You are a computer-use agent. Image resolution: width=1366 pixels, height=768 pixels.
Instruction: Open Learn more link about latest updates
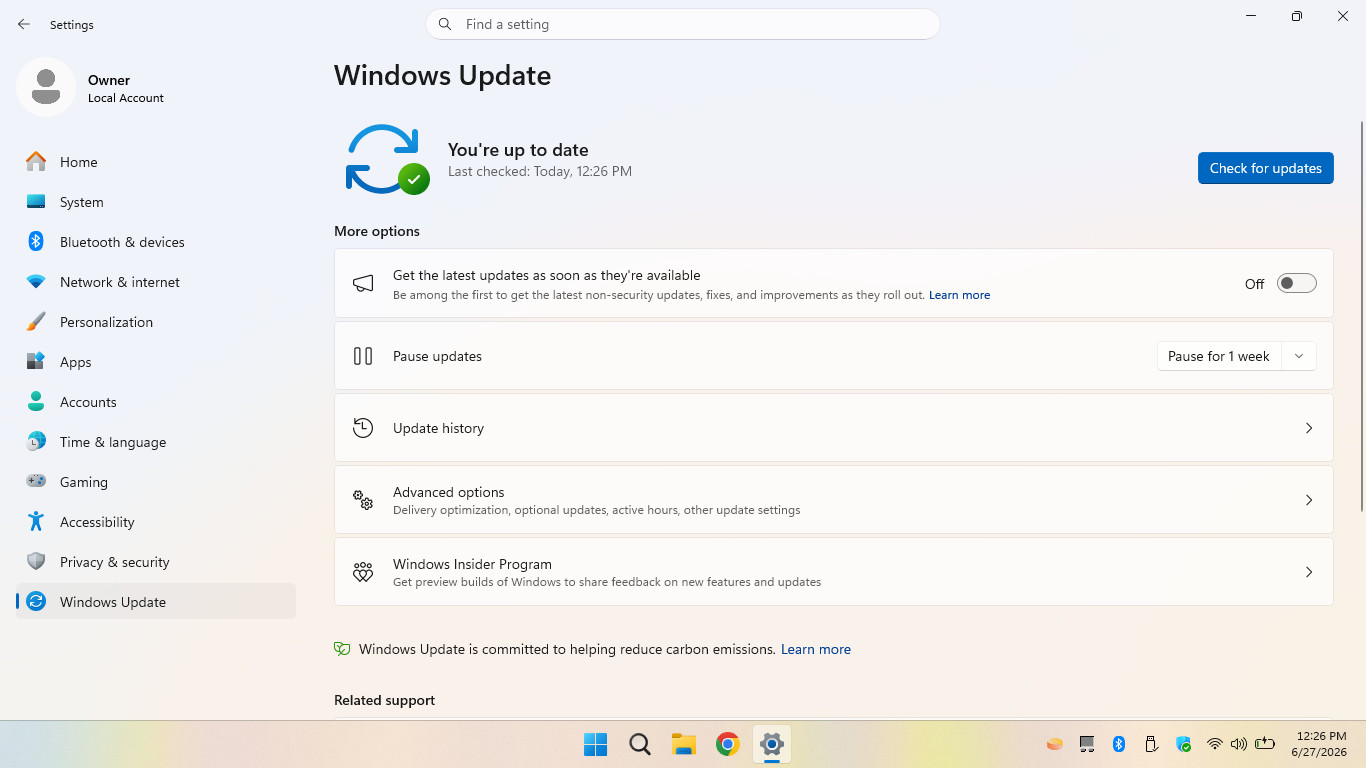[959, 295]
